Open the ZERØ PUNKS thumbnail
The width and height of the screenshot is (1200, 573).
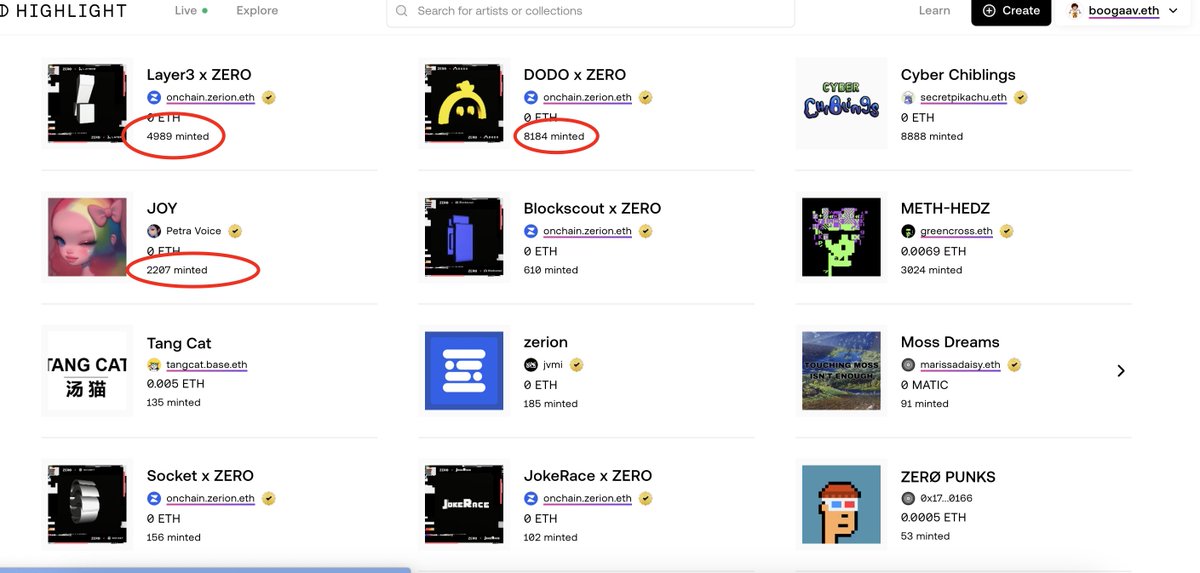click(841, 505)
